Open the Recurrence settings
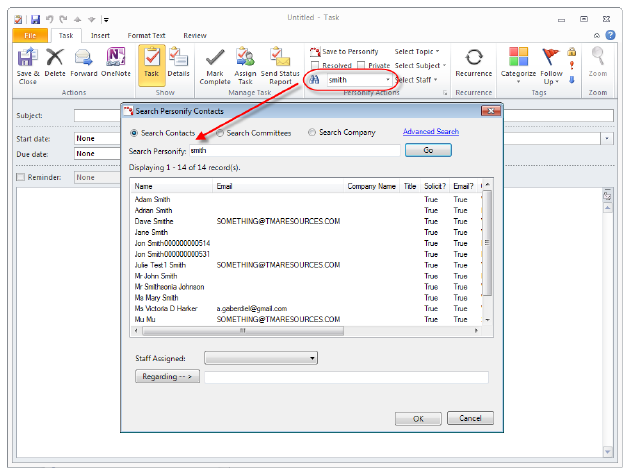Viewport: 631px width, 476px height. (473, 60)
